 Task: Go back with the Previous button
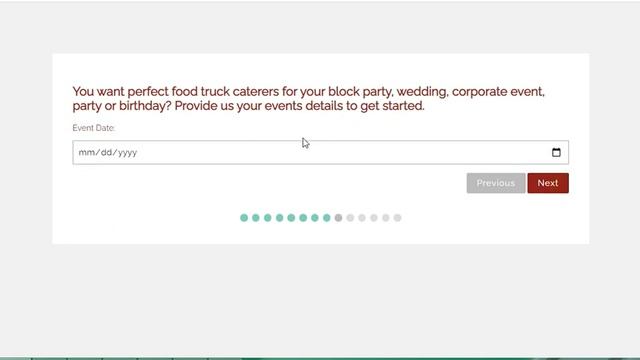(496, 183)
